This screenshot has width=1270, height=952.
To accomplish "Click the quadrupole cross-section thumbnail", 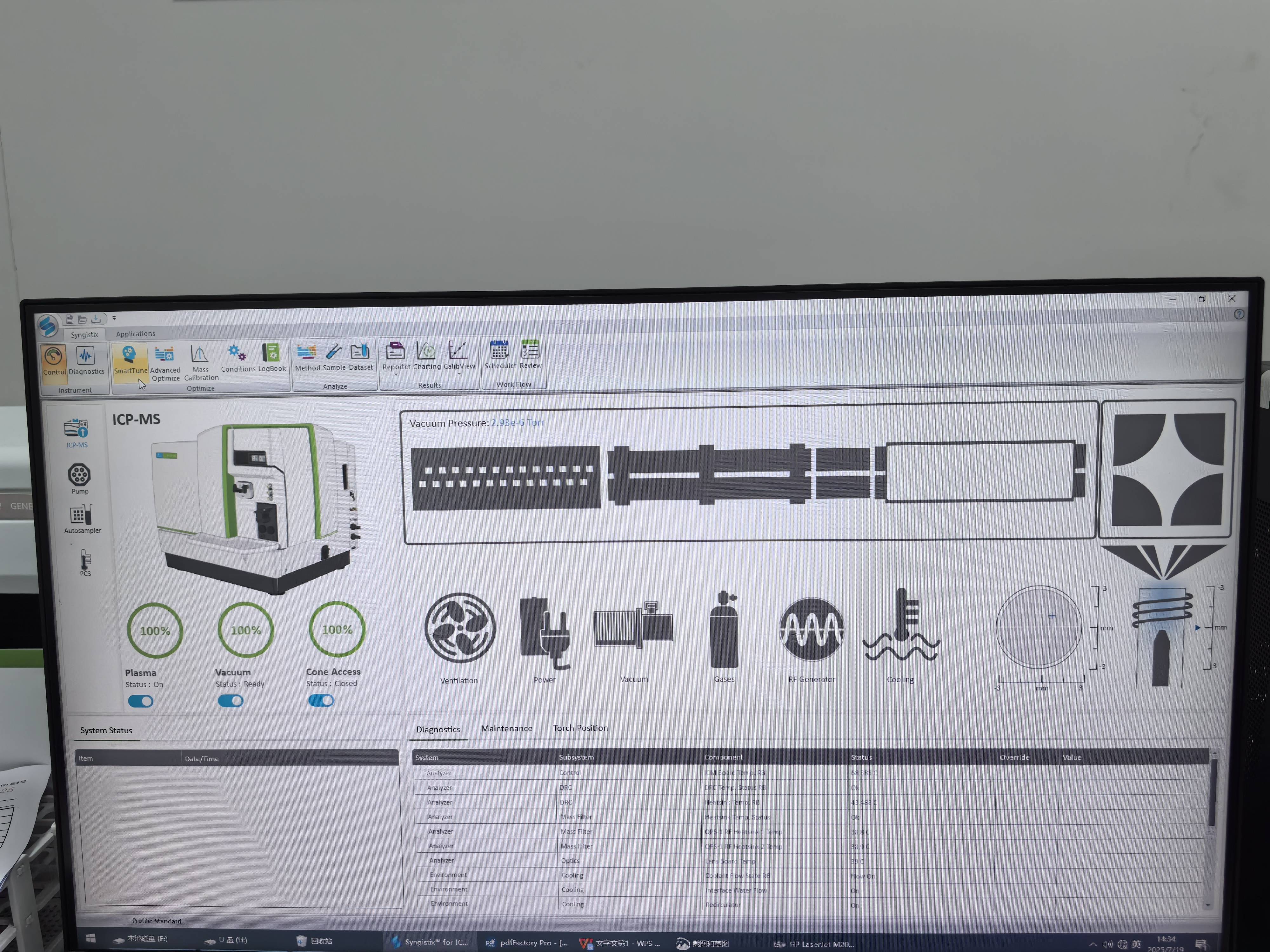I will (x=1168, y=469).
